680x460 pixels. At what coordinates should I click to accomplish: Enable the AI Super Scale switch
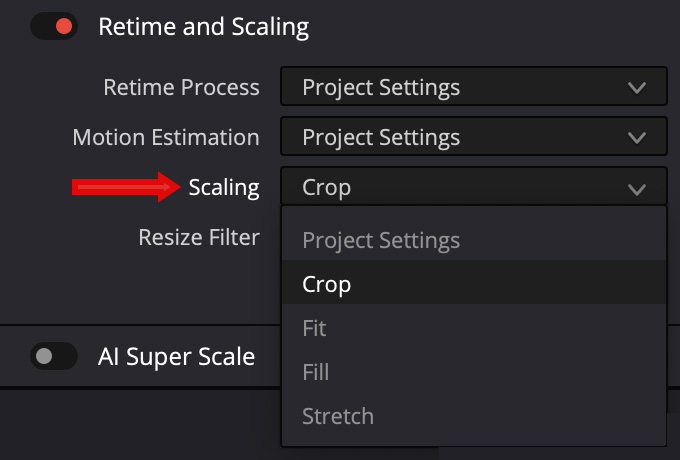pos(54,356)
